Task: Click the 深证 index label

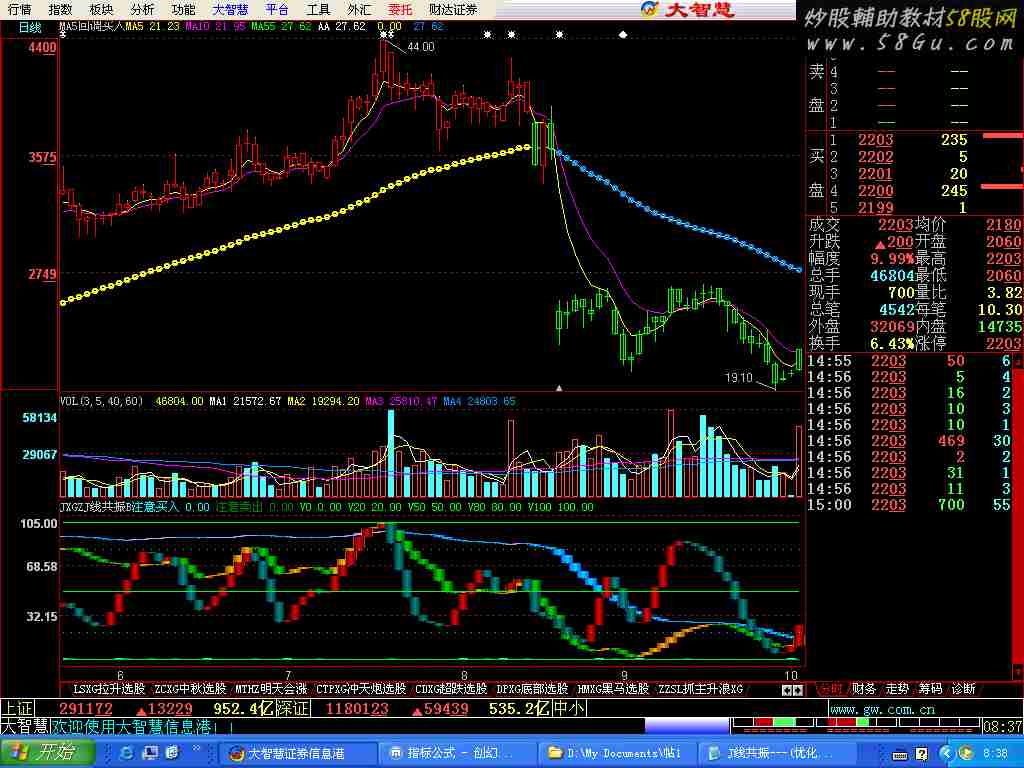Action: click(x=293, y=709)
